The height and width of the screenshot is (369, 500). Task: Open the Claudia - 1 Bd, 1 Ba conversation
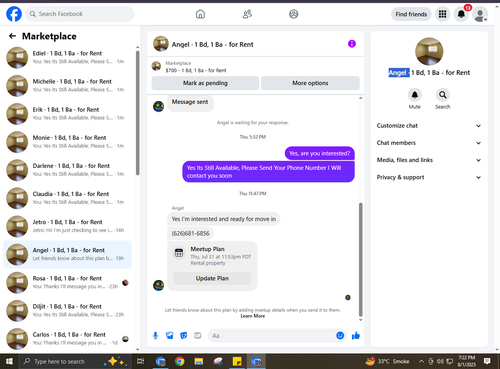pyautogui.click(x=67, y=198)
